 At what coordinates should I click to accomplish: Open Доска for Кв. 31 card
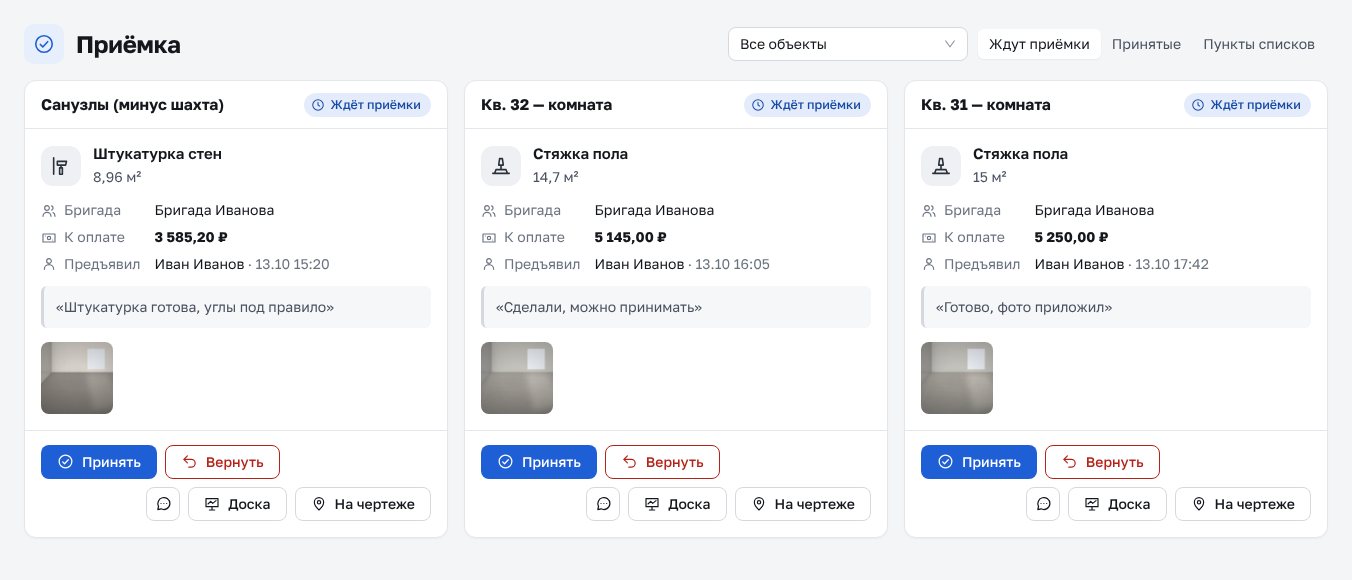(1117, 504)
